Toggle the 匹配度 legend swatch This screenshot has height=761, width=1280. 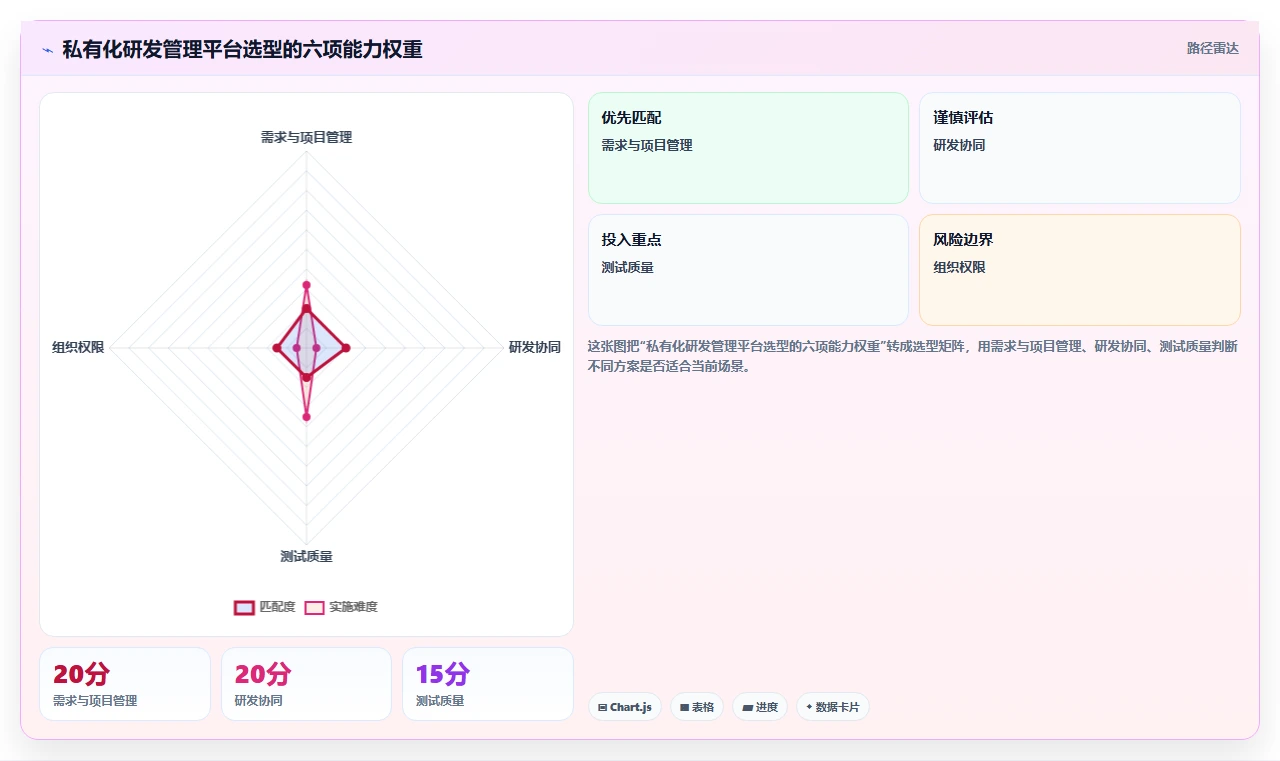pyautogui.click(x=244, y=607)
